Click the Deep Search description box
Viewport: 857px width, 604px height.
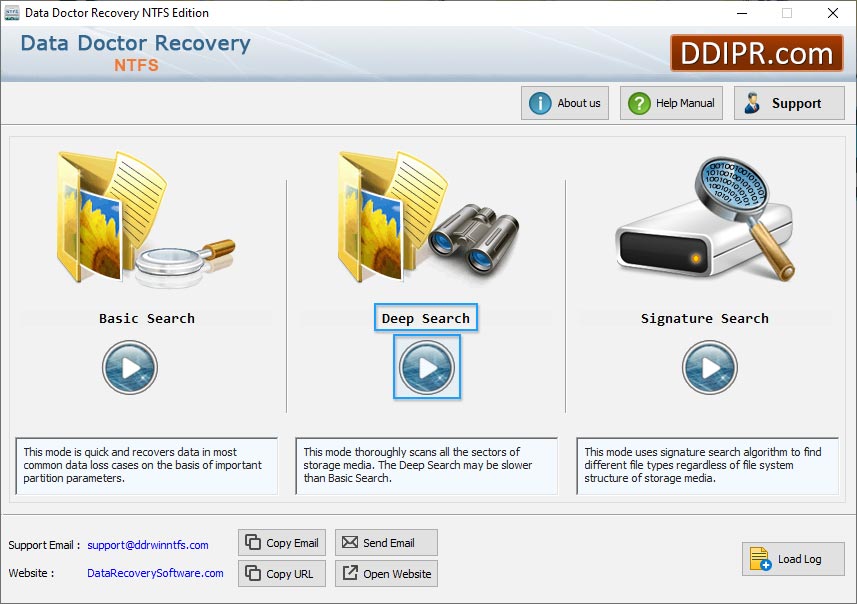(426, 466)
